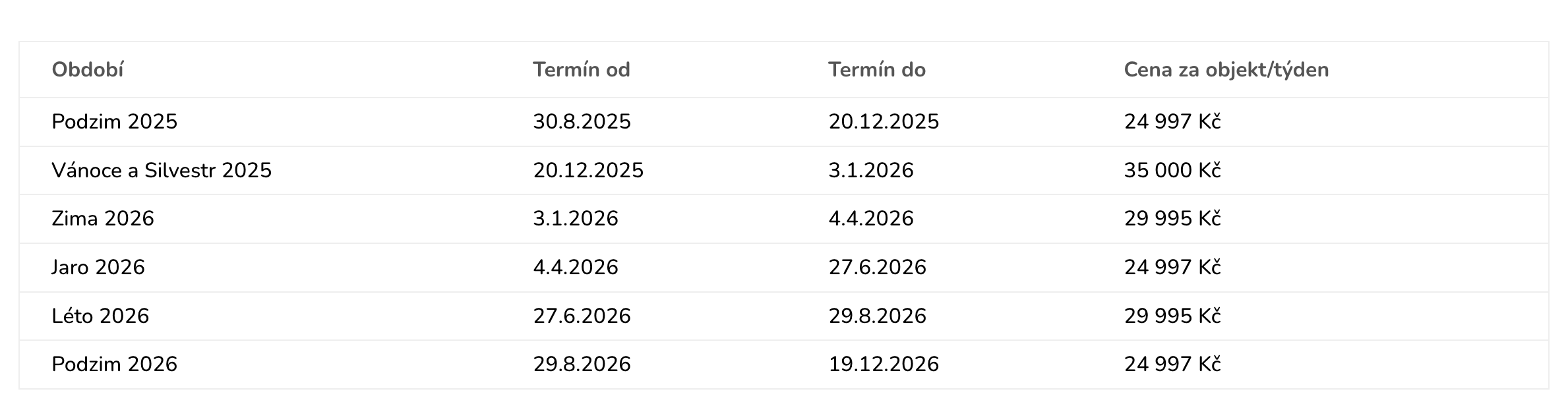Viewport: 1568px width, 410px height.
Task: Click the Zima 2026 period cell
Action: [x=102, y=219]
